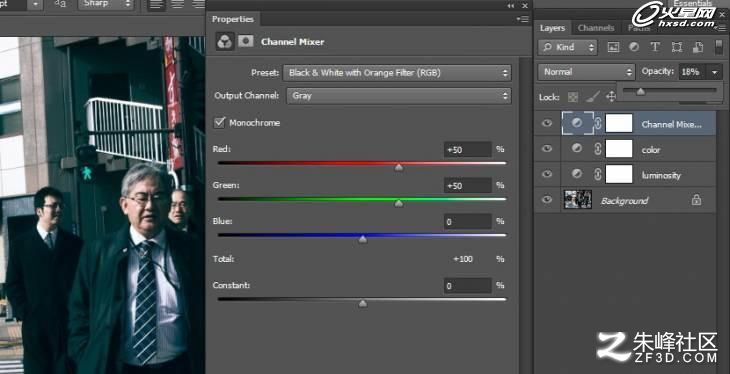Open the Properties panel flyout menu
The height and width of the screenshot is (374, 730).
click(x=523, y=19)
